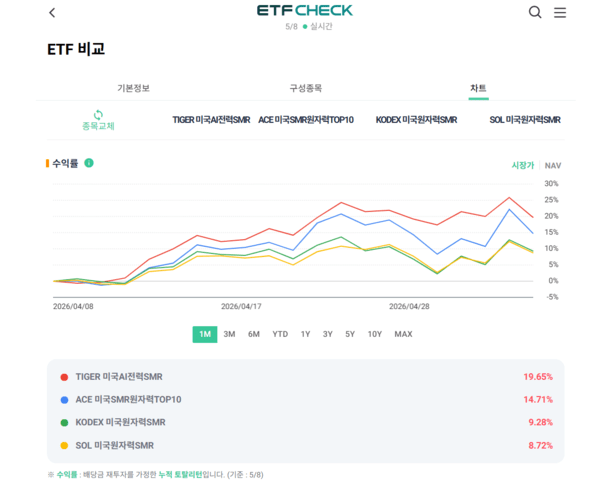Click the 2026/04/17 date axis label
This screenshot has height=484, width=600.
tap(241, 307)
